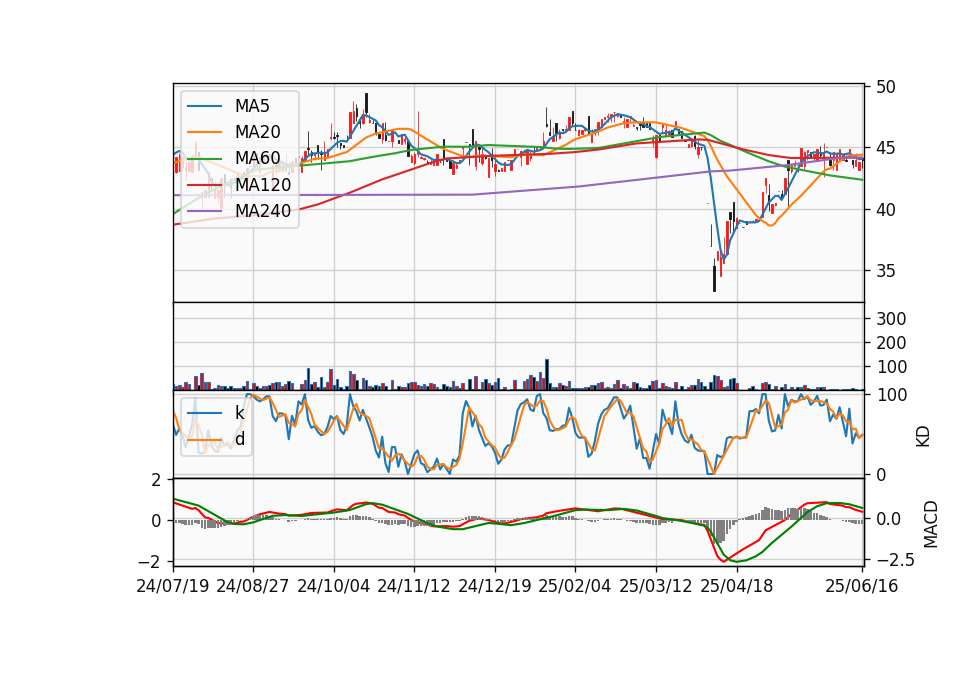Click the price axis value 45

885,148
